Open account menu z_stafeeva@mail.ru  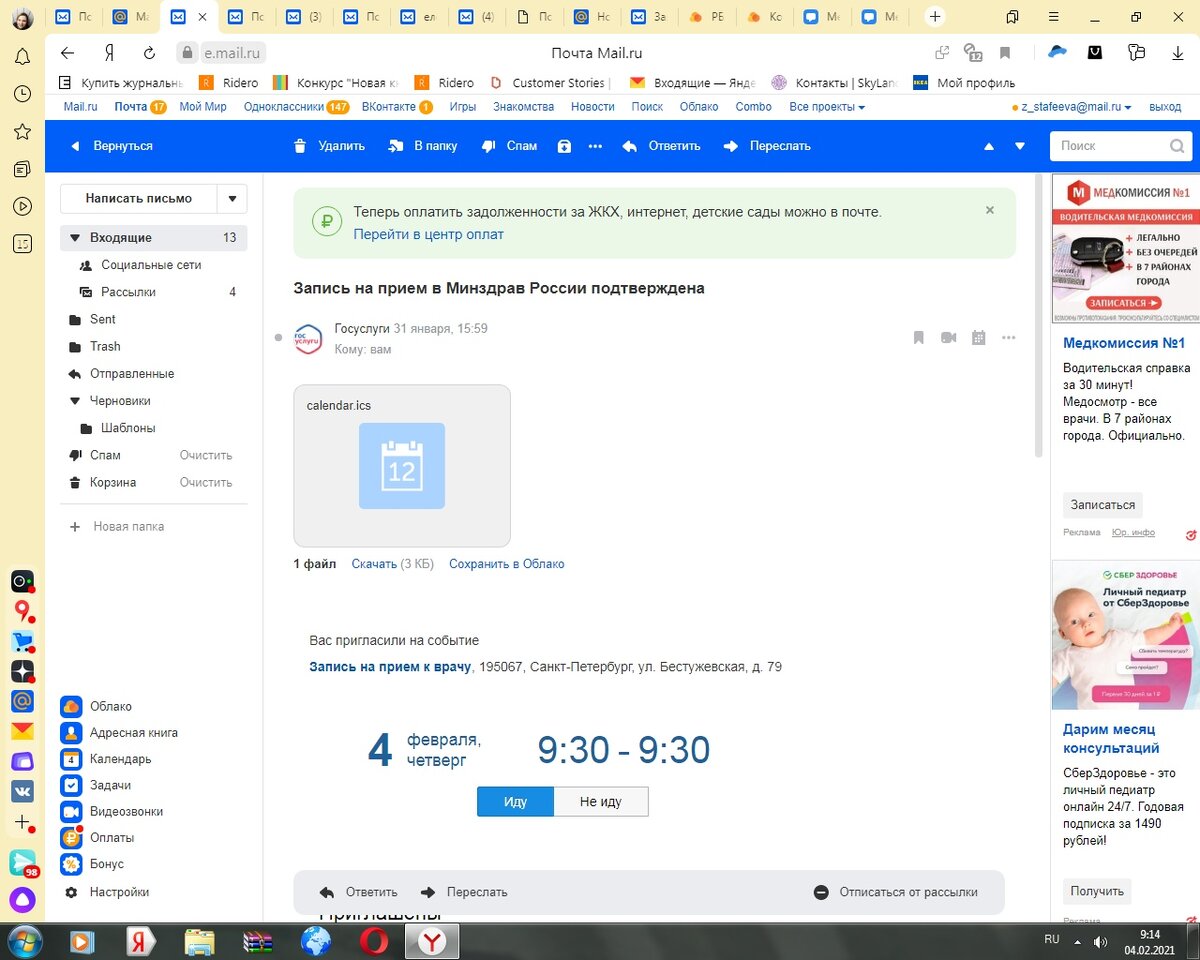point(1075,107)
